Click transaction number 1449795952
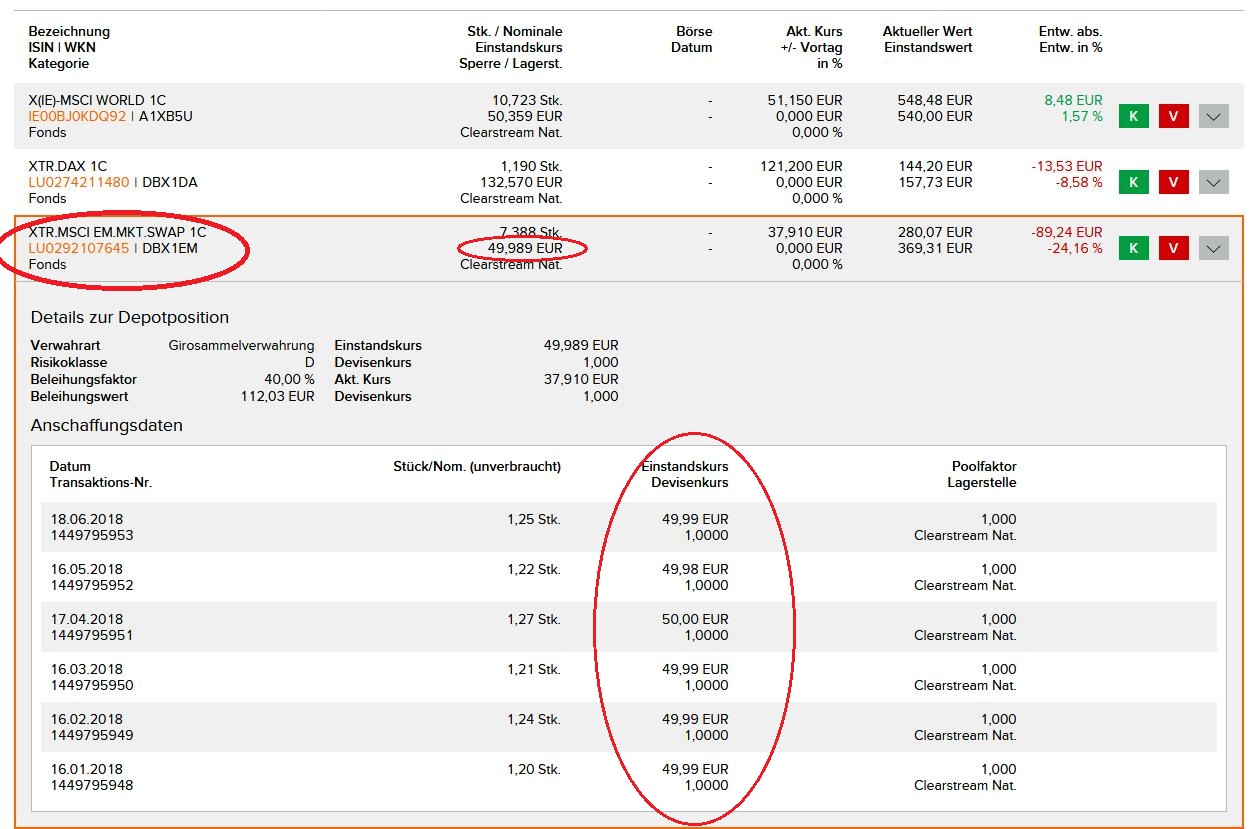The height and width of the screenshot is (829, 1257). pyautogui.click(x=91, y=586)
